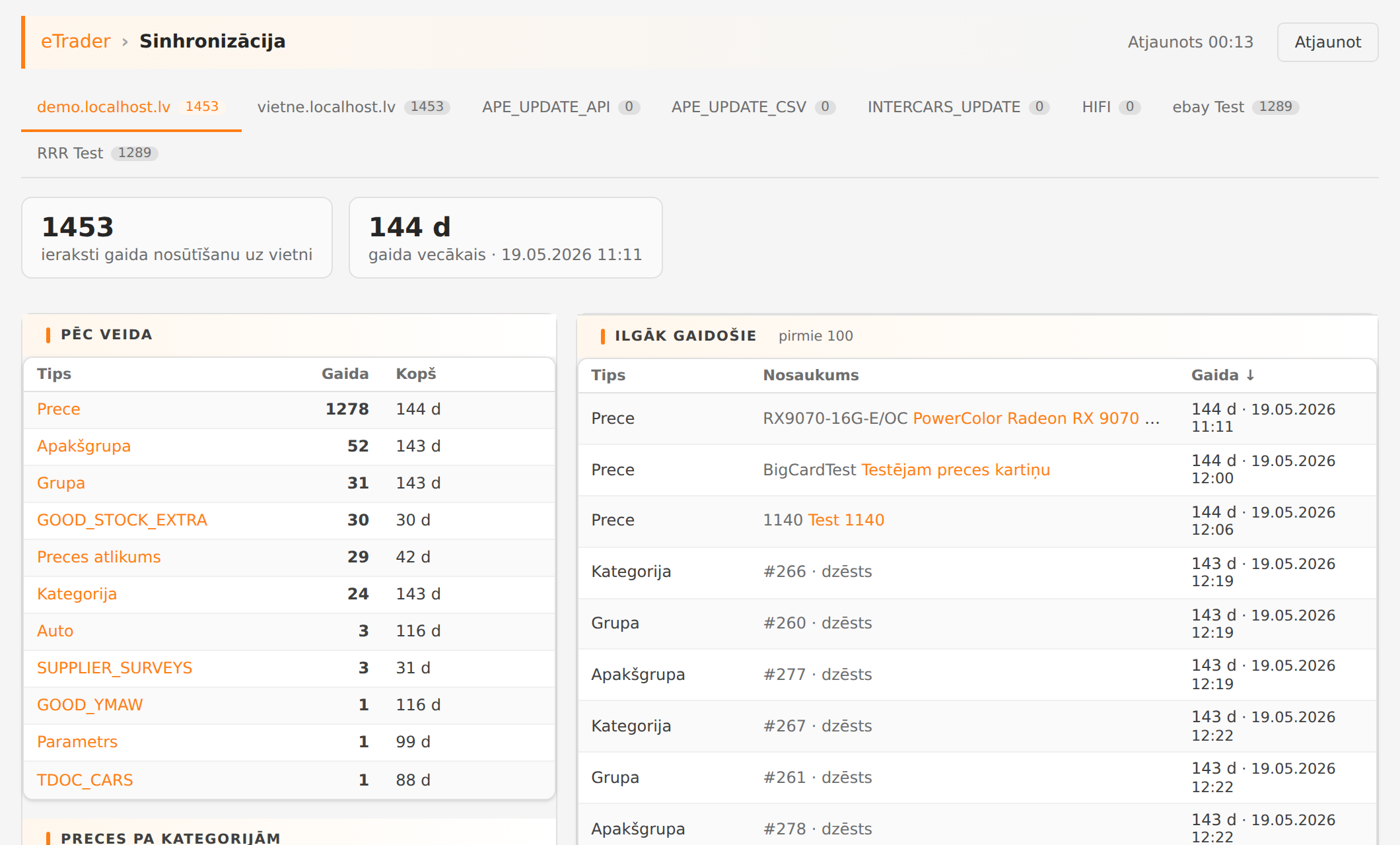Screen dimensions: 1400x845
Task: Open the APE_UPDATE_CSV tab
Action: (753, 107)
